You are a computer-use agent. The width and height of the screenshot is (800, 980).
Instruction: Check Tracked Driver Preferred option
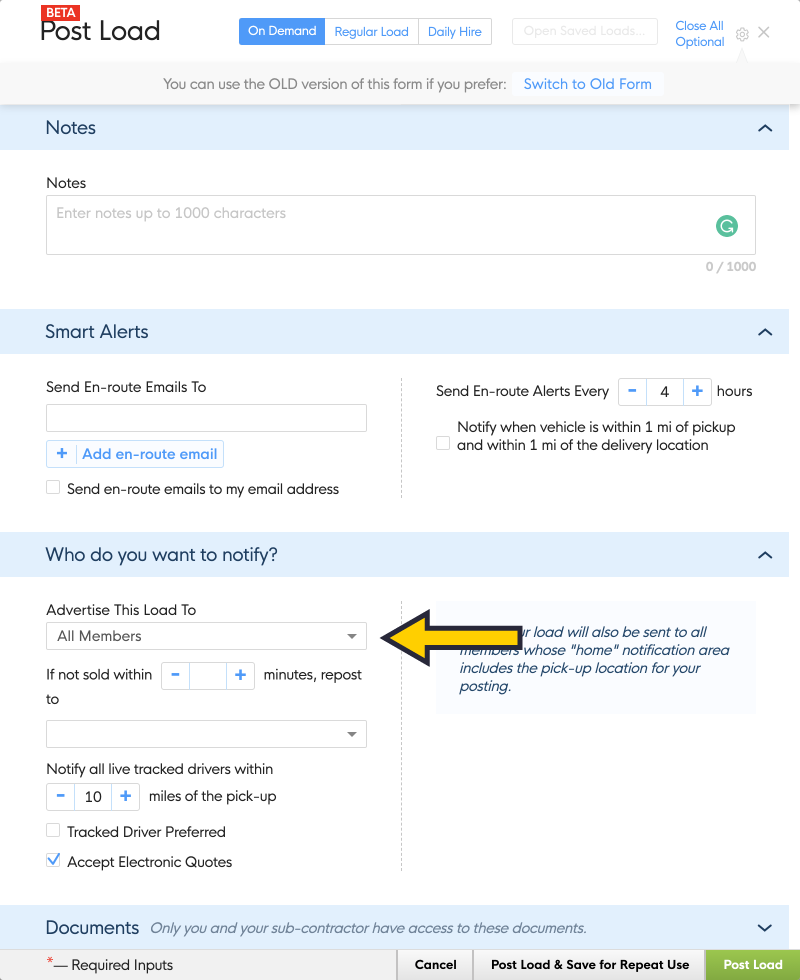53,831
